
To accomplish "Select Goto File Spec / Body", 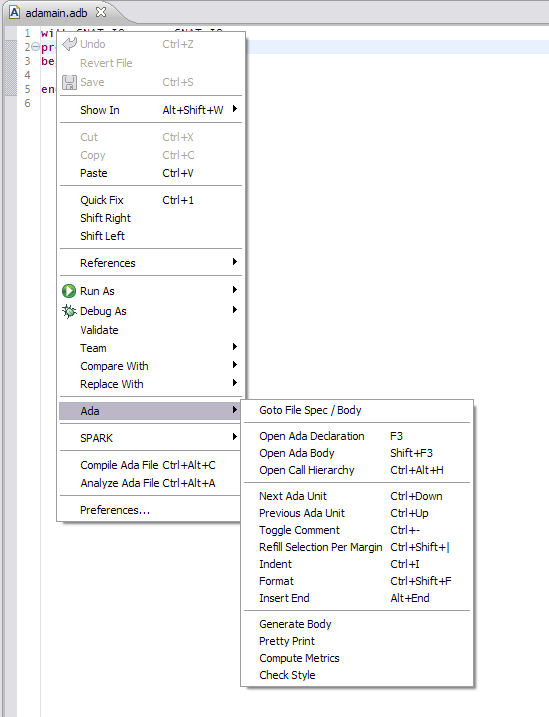I will [x=357, y=410].
